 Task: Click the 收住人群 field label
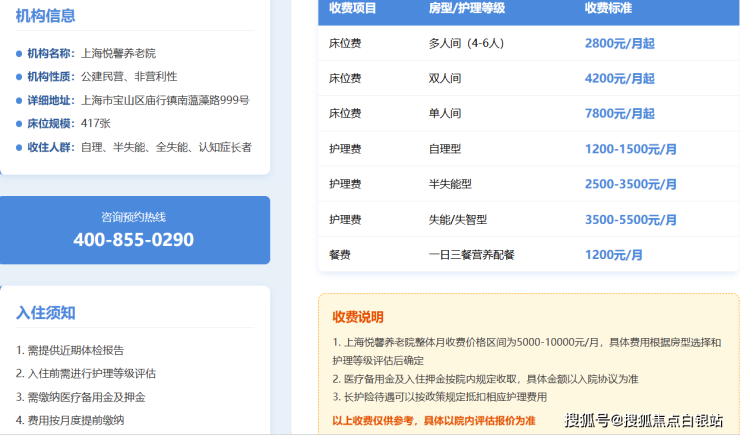click(51, 147)
